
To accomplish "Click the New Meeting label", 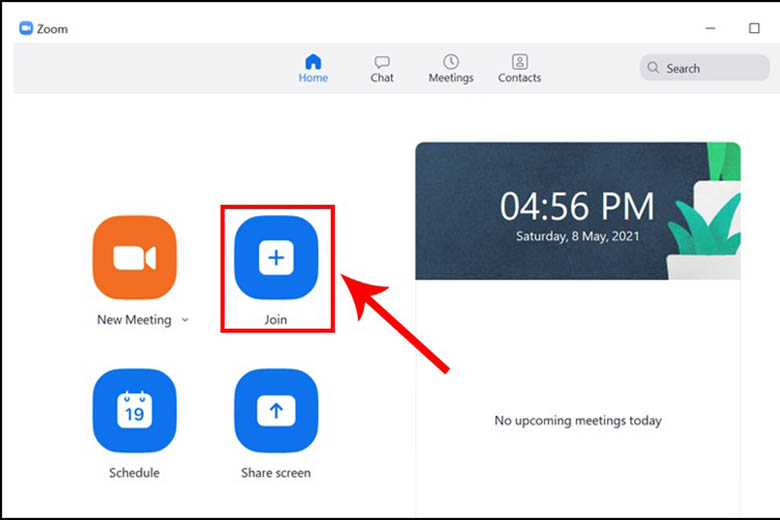I will (134, 319).
